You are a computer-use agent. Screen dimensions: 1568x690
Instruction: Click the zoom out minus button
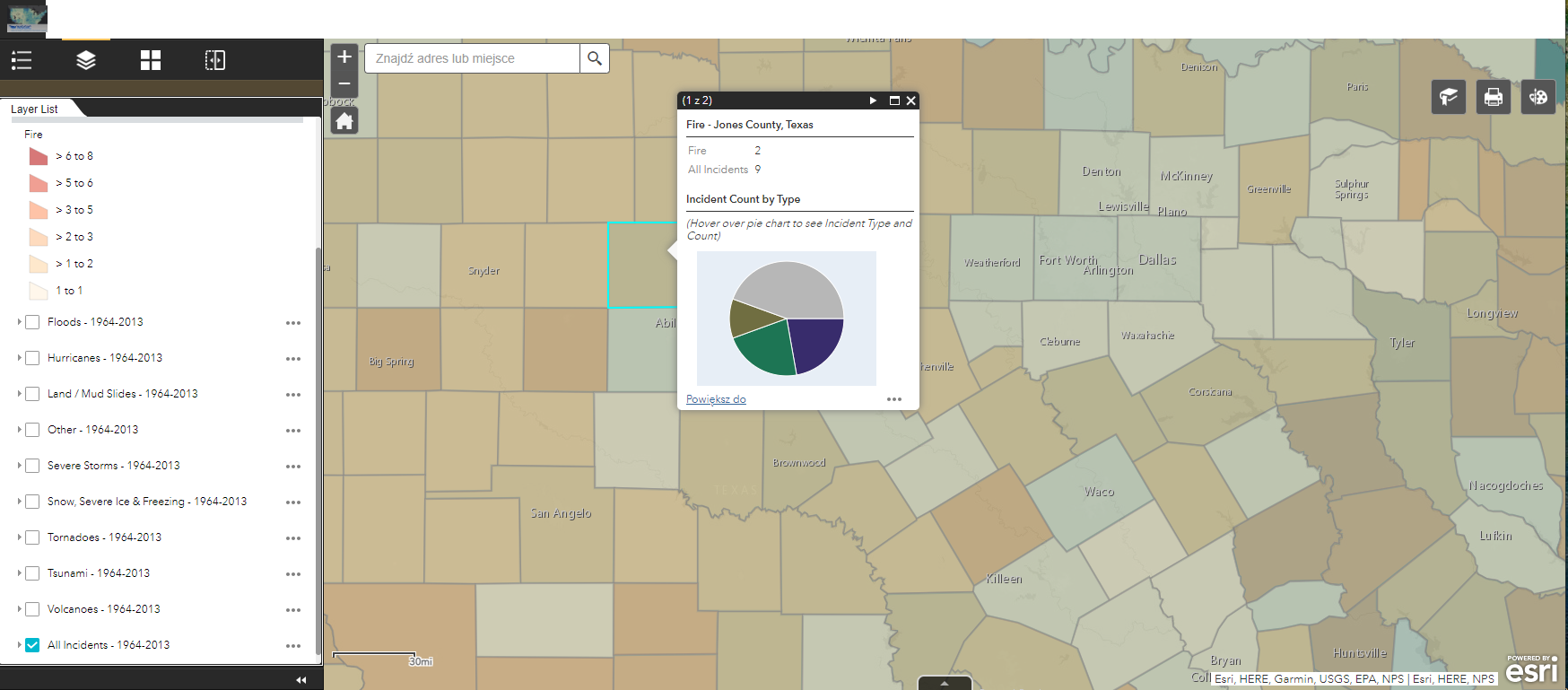pos(344,83)
